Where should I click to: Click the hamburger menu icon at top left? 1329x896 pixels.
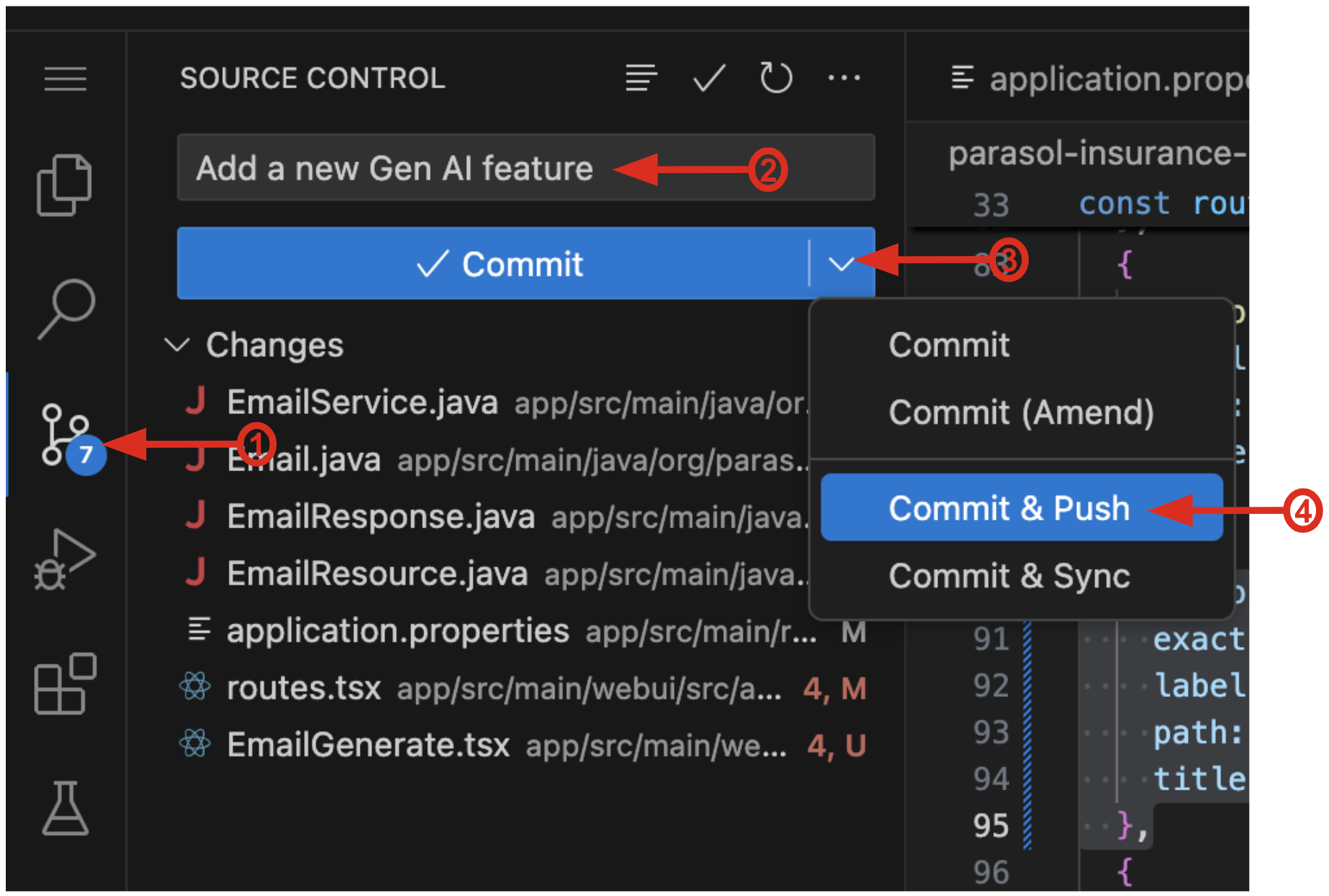65,78
